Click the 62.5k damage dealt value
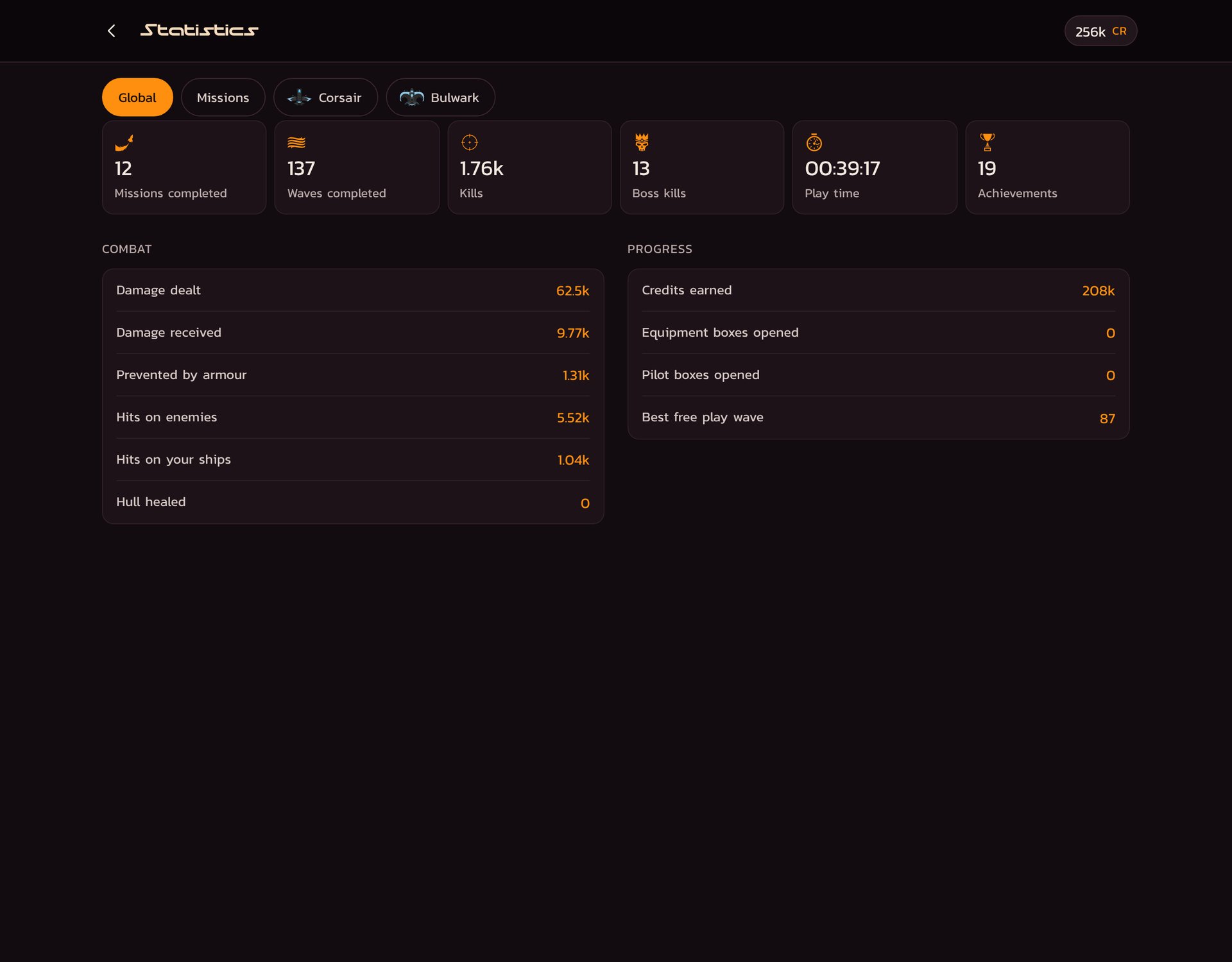This screenshot has width=1232, height=962. pos(572,291)
